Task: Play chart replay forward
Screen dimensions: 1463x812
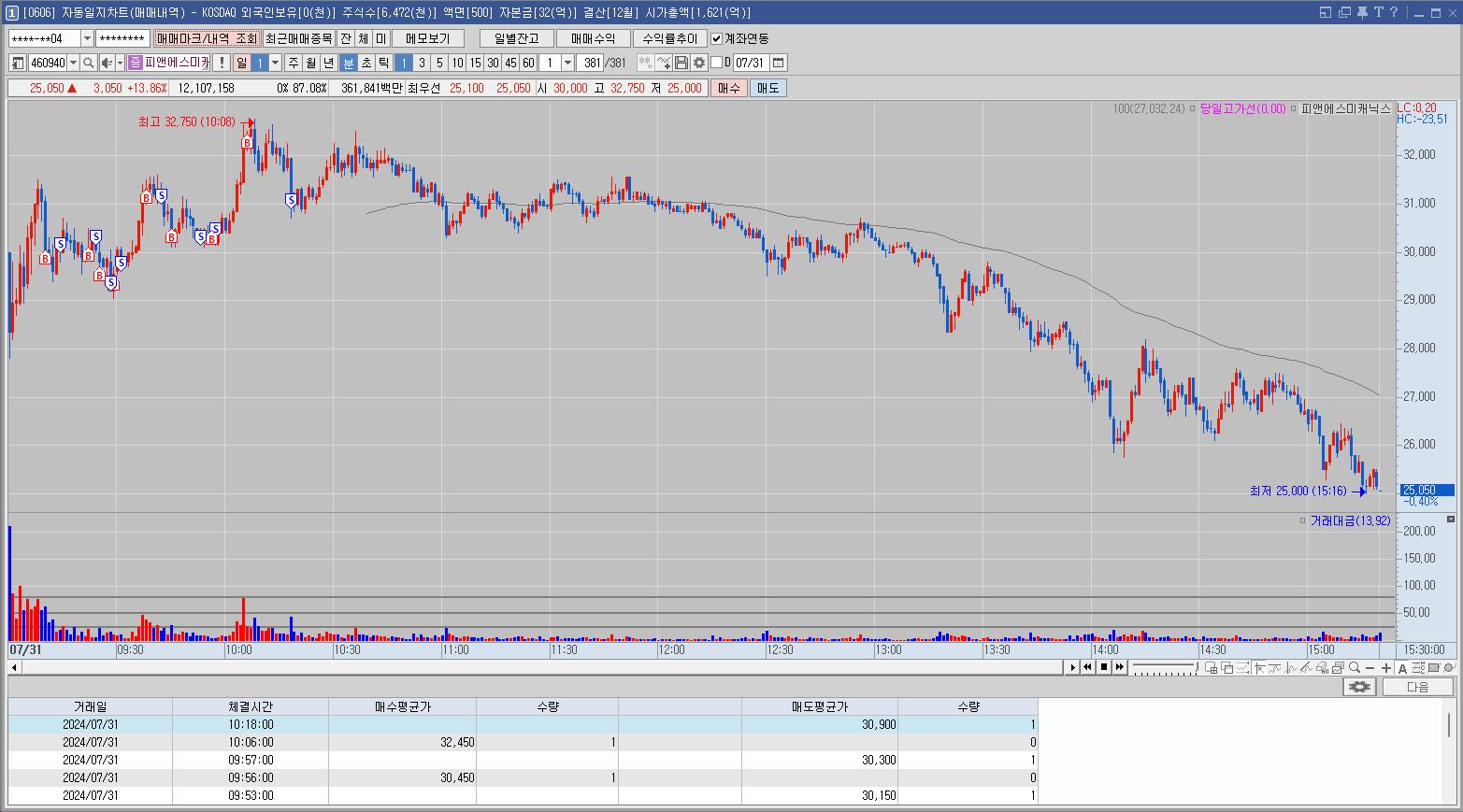Action: tap(1073, 667)
